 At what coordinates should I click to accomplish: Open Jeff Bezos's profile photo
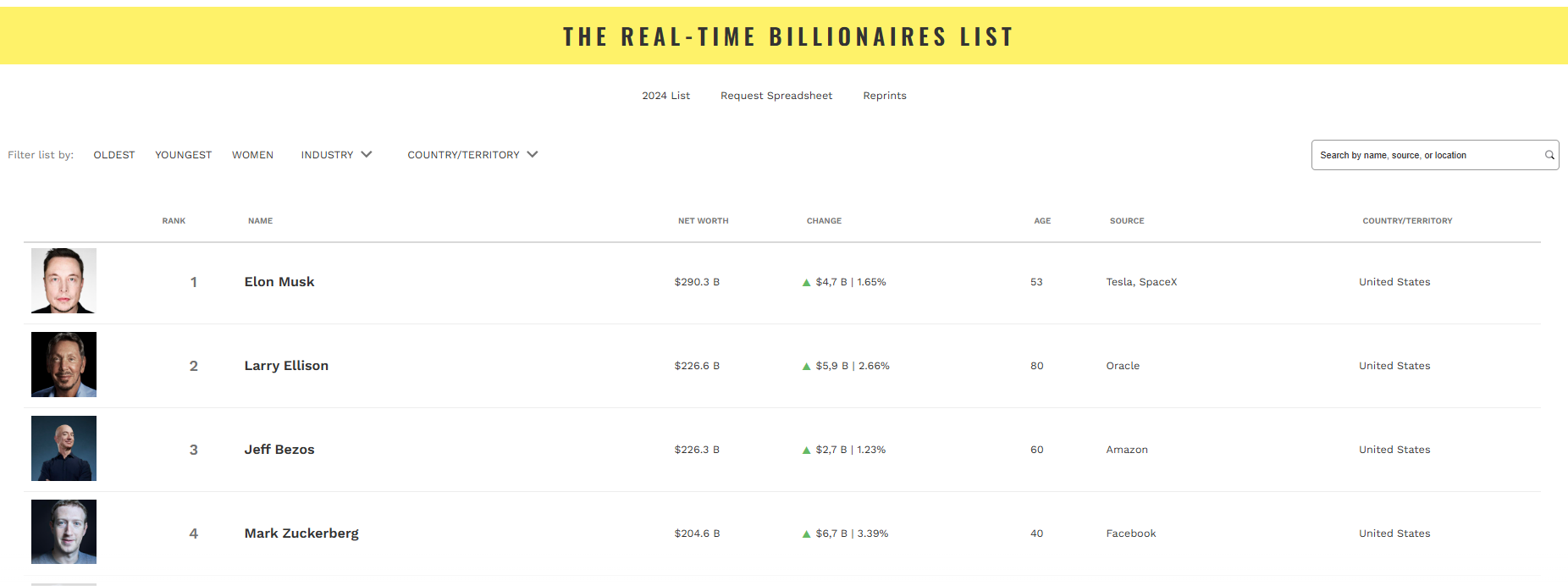point(63,448)
